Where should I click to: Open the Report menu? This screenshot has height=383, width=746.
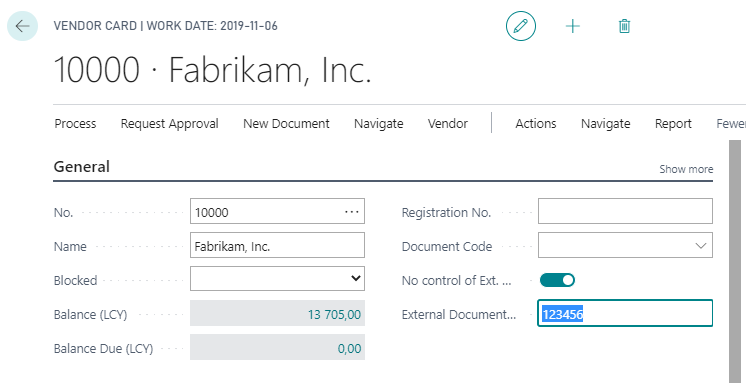[673, 124]
